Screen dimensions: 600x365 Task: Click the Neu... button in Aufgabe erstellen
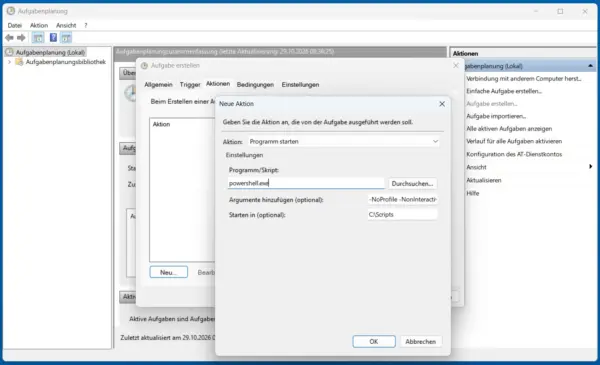[168, 272]
